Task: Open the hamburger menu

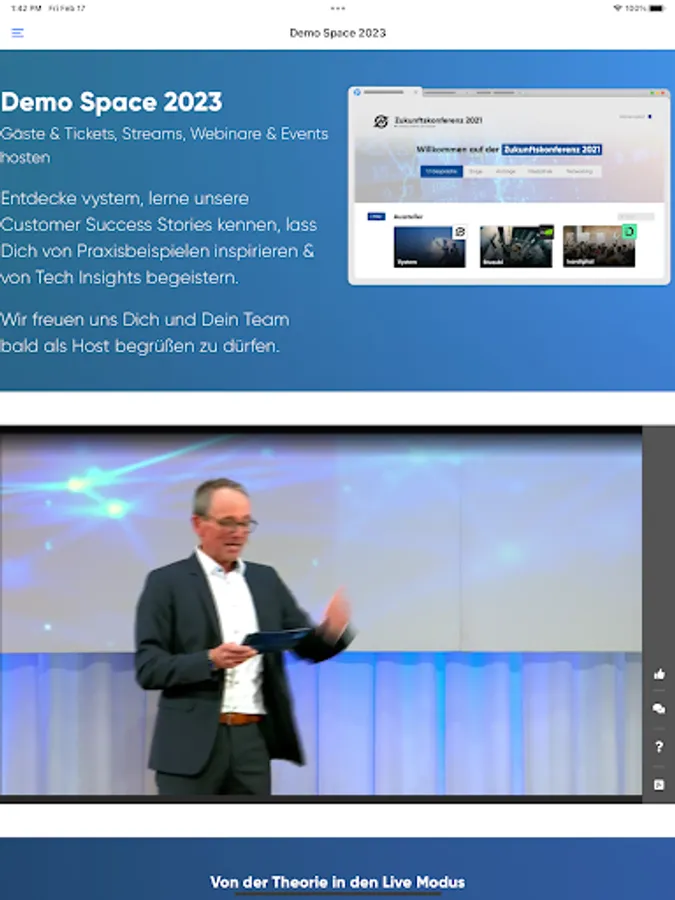Action: pyautogui.click(x=18, y=33)
